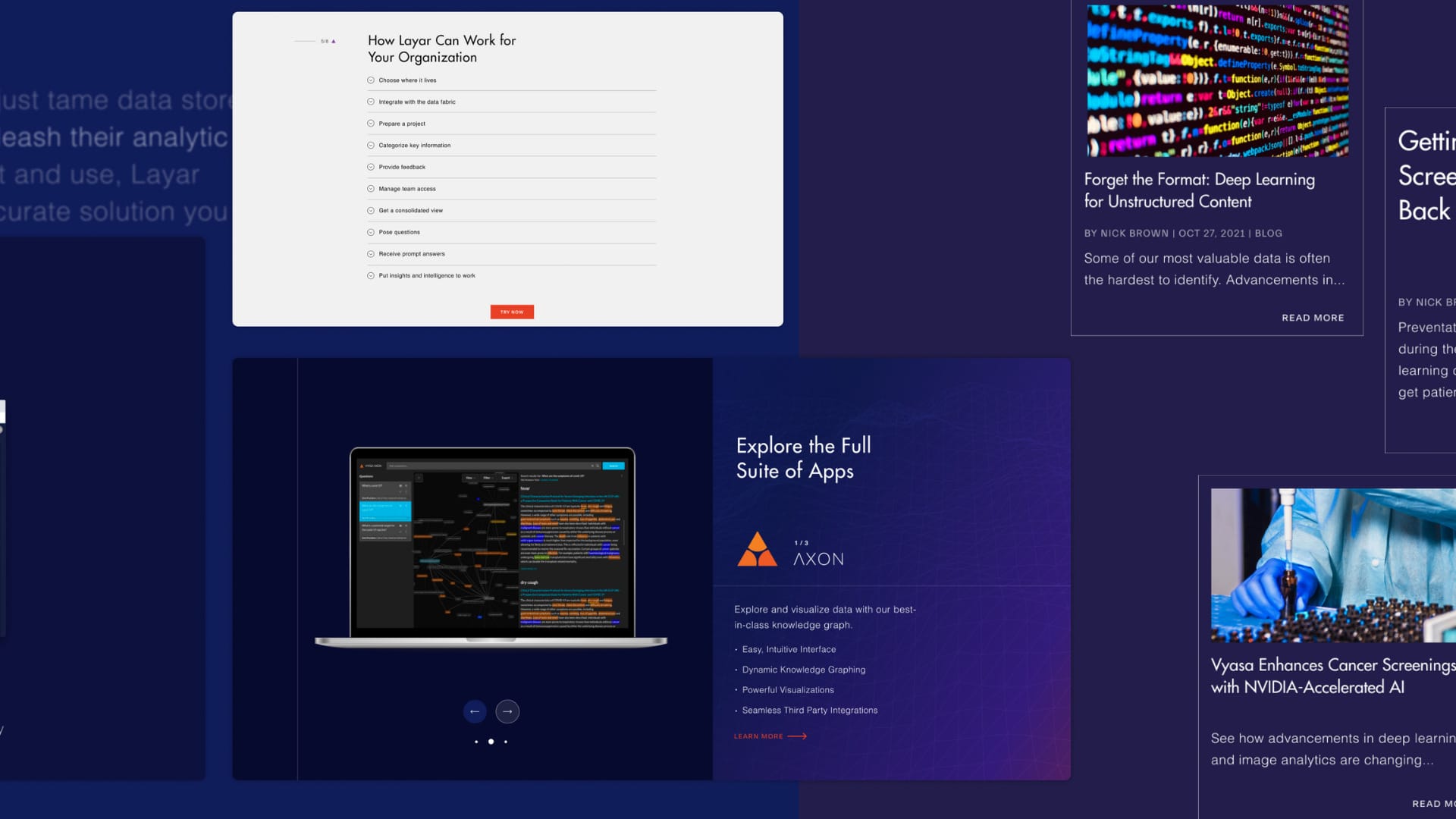Click the purple up triangle beside 5/8
This screenshot has width=1456, height=819.
pos(334,41)
